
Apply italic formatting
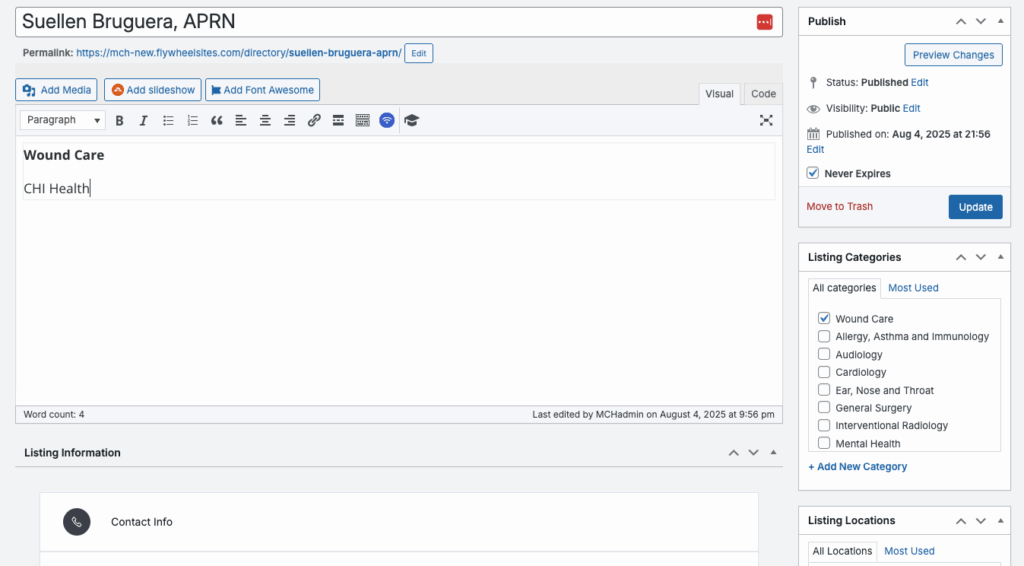pos(143,120)
